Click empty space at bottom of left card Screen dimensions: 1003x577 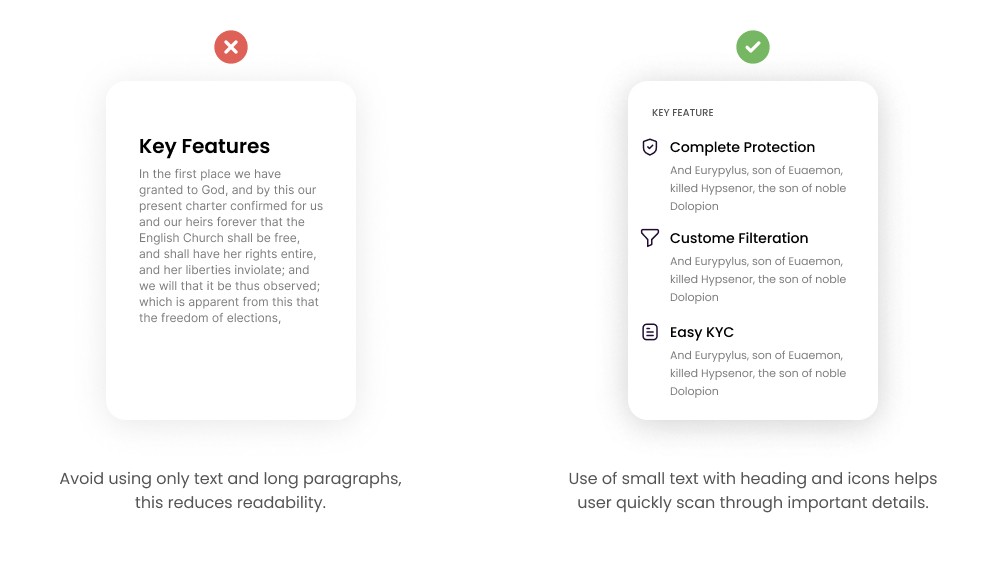[231, 374]
